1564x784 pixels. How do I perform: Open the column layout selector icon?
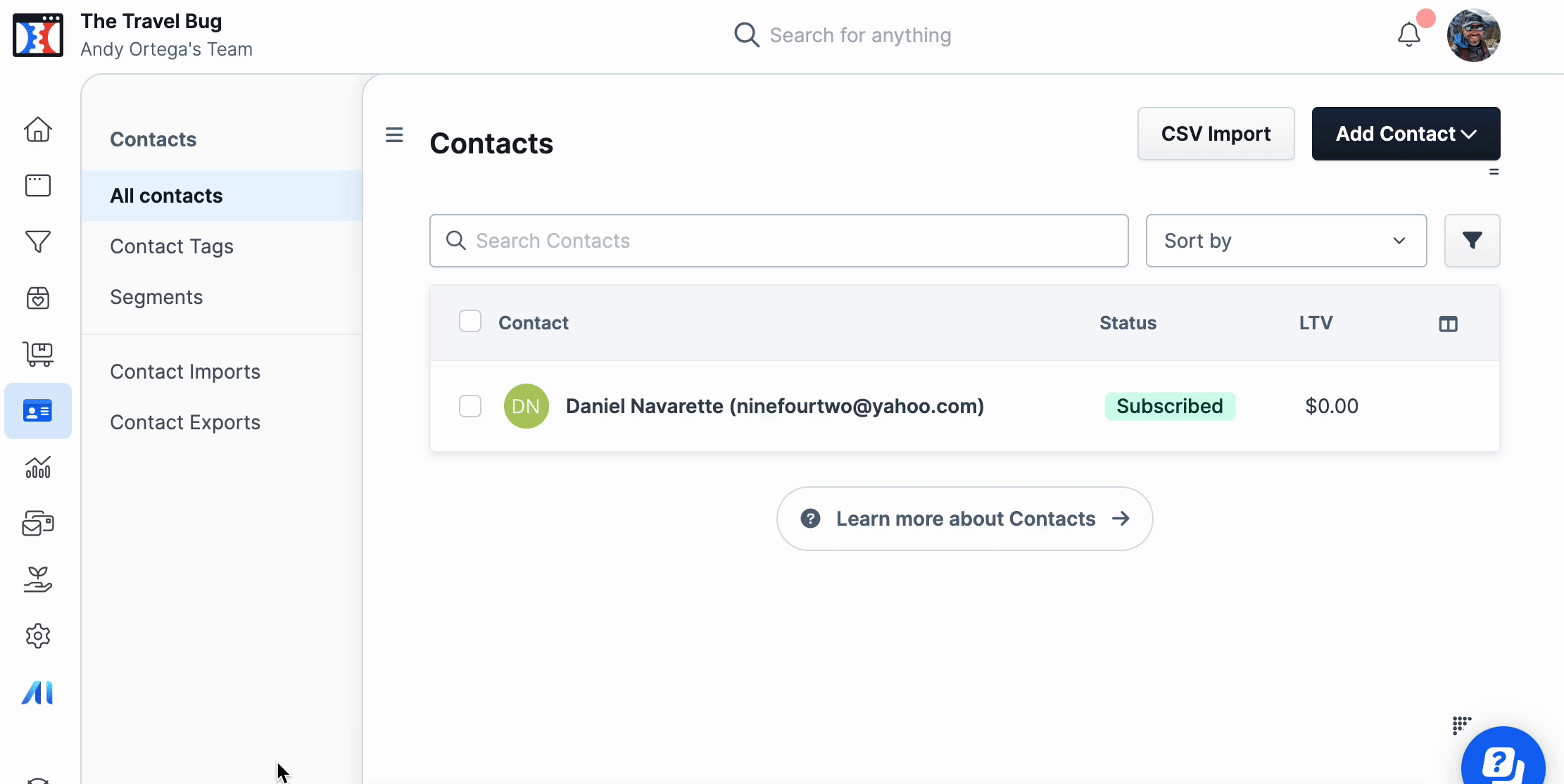pos(1448,324)
